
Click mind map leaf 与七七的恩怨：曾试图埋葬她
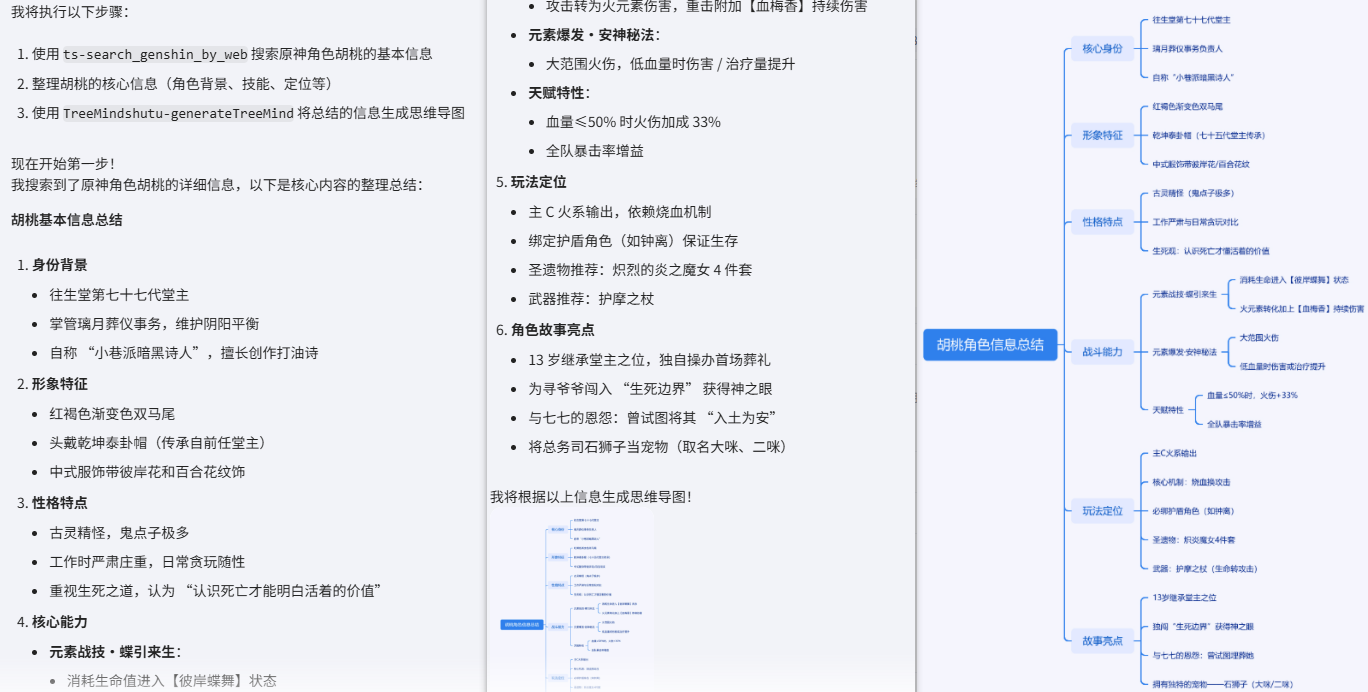1202,656
